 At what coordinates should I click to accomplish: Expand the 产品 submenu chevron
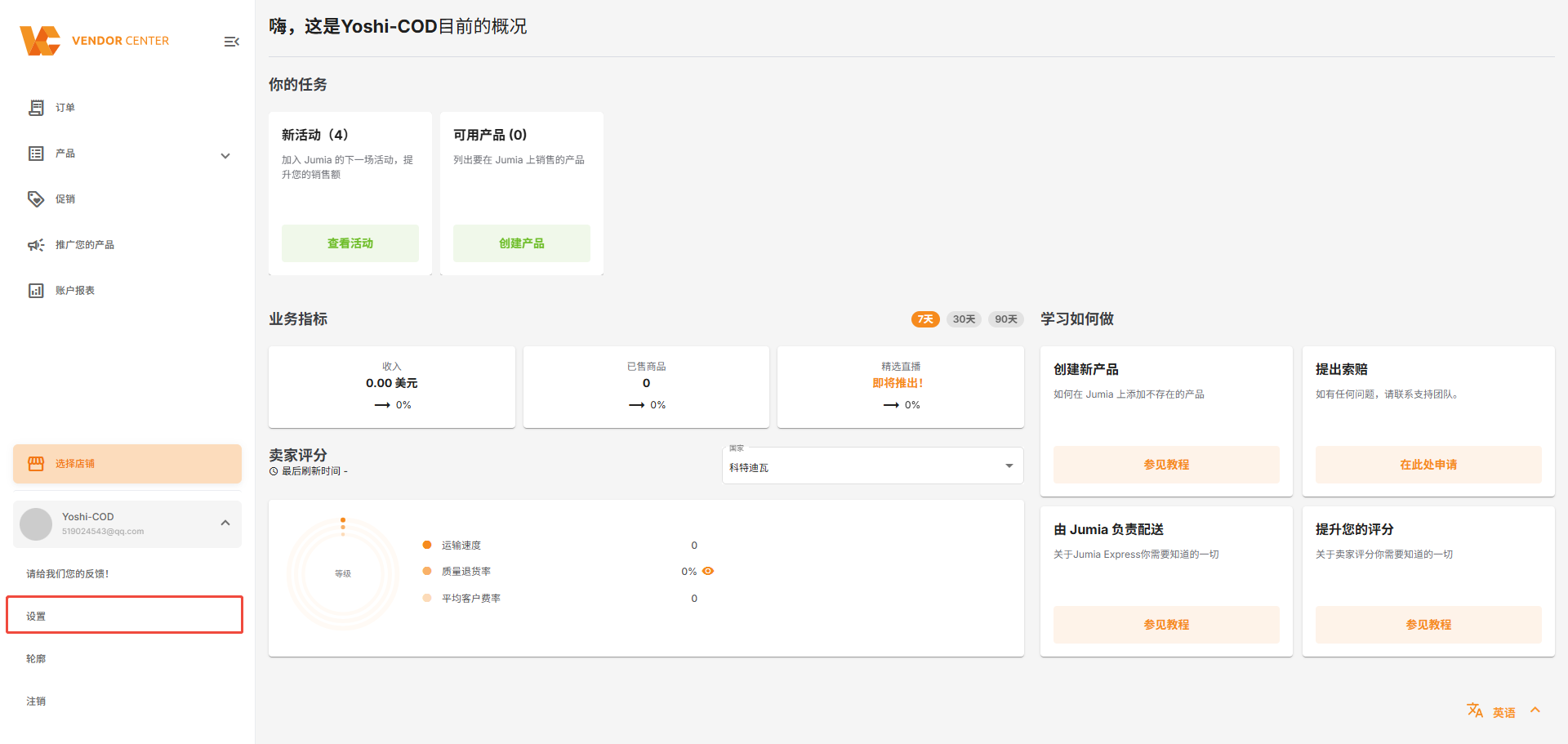(x=225, y=155)
